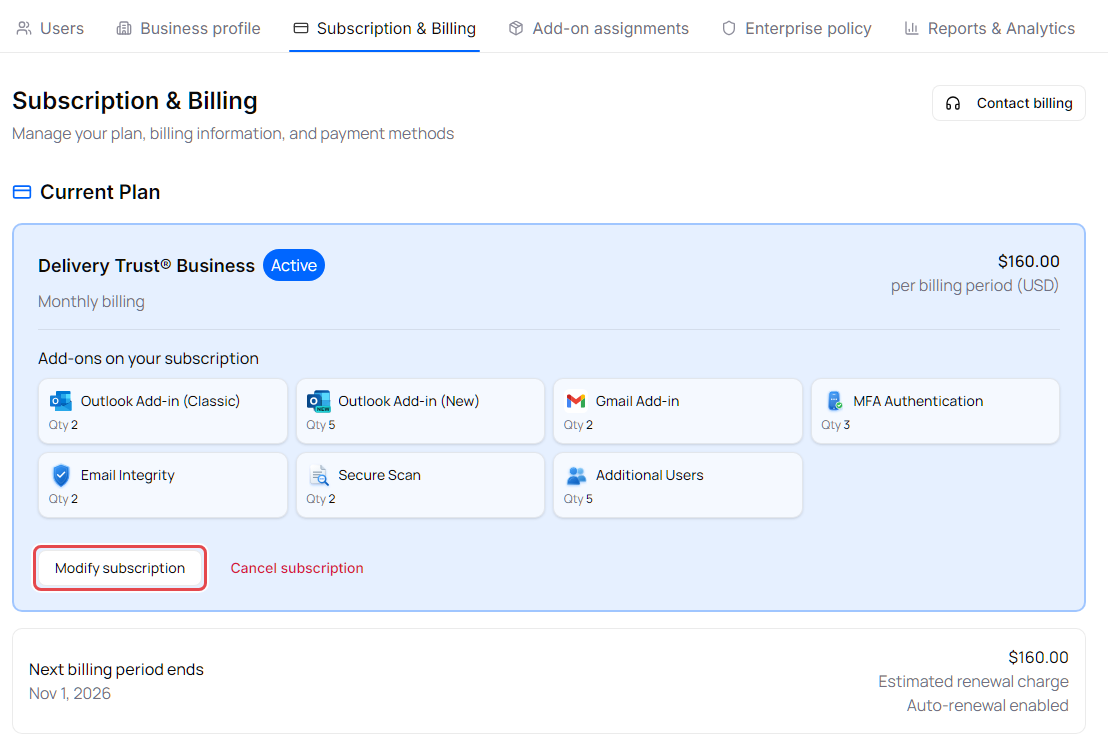Click the per billing period (USD) text
The width and height of the screenshot is (1108, 746).
pos(974,285)
